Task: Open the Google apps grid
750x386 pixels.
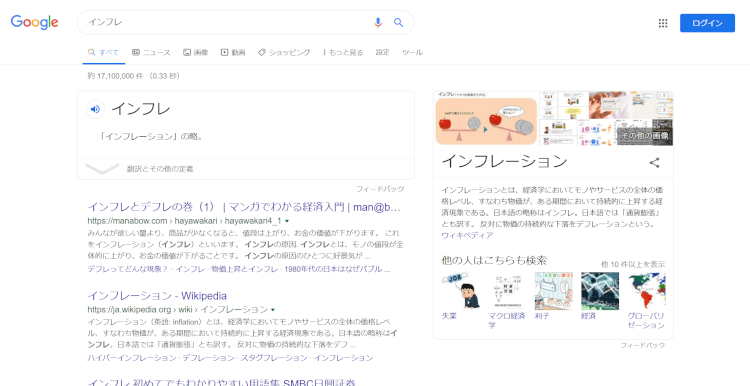Action: tap(663, 23)
